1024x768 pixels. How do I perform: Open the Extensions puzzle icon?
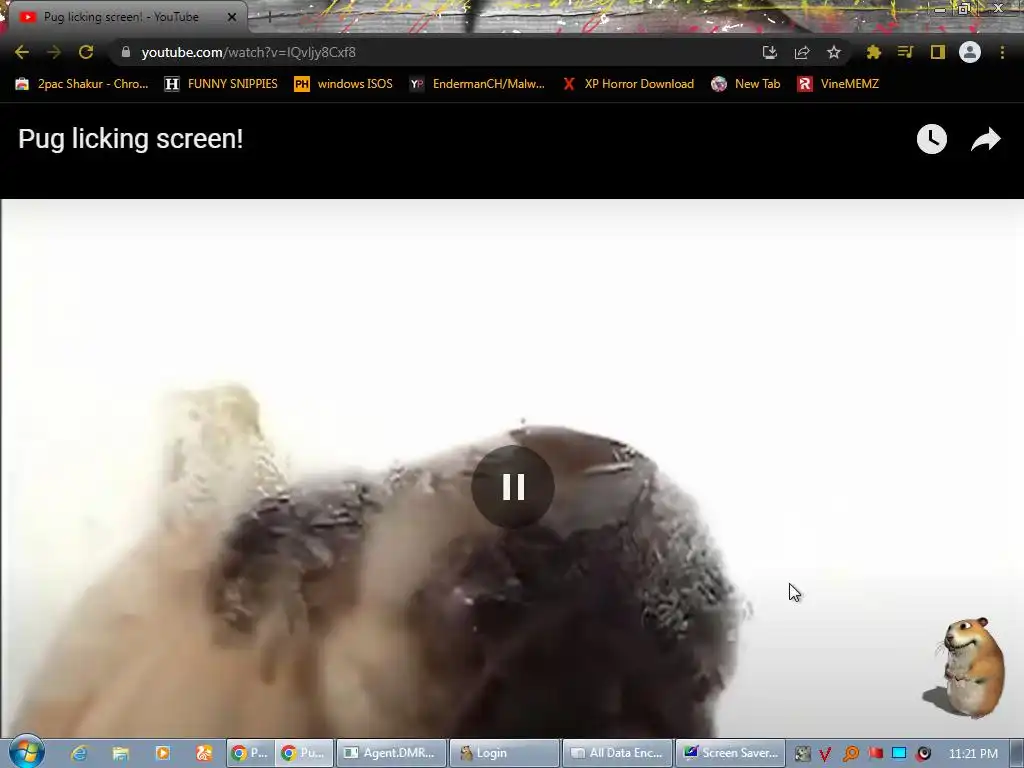point(874,52)
